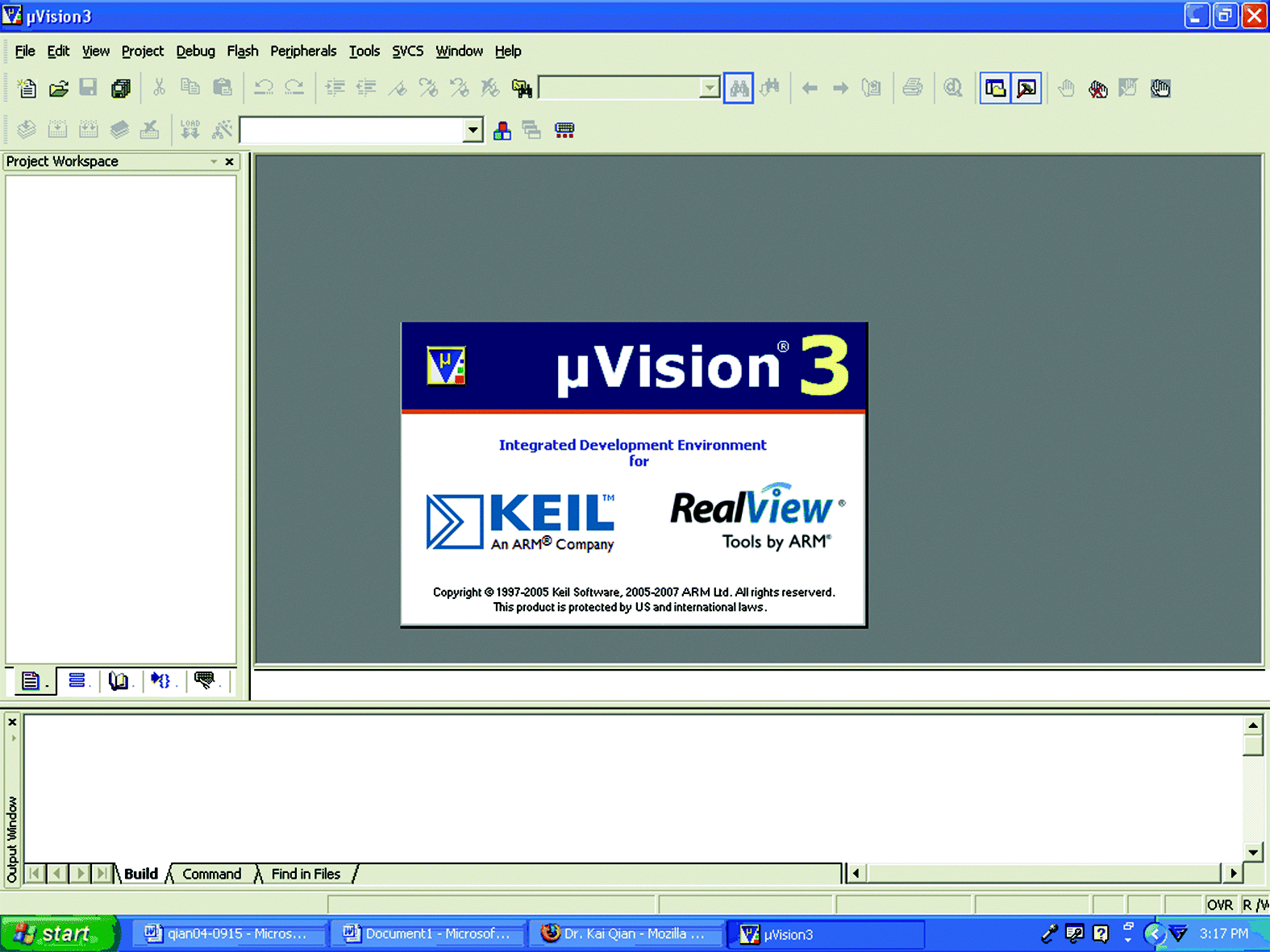Click the empty Find text combo box
Image resolution: width=1270 pixels, height=952 pixels.
click(619, 88)
